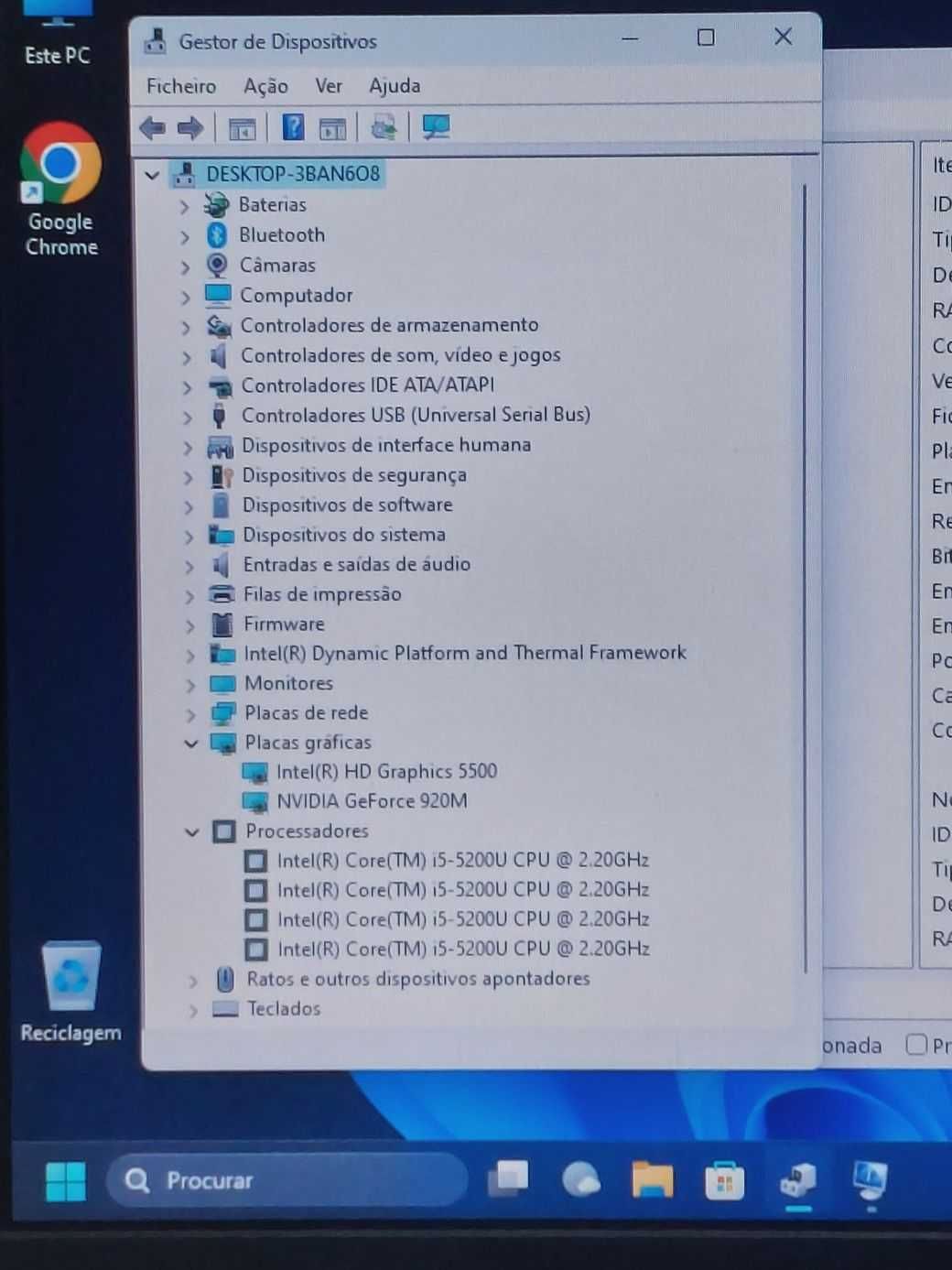Open the Este PC desktop icon

point(58,33)
